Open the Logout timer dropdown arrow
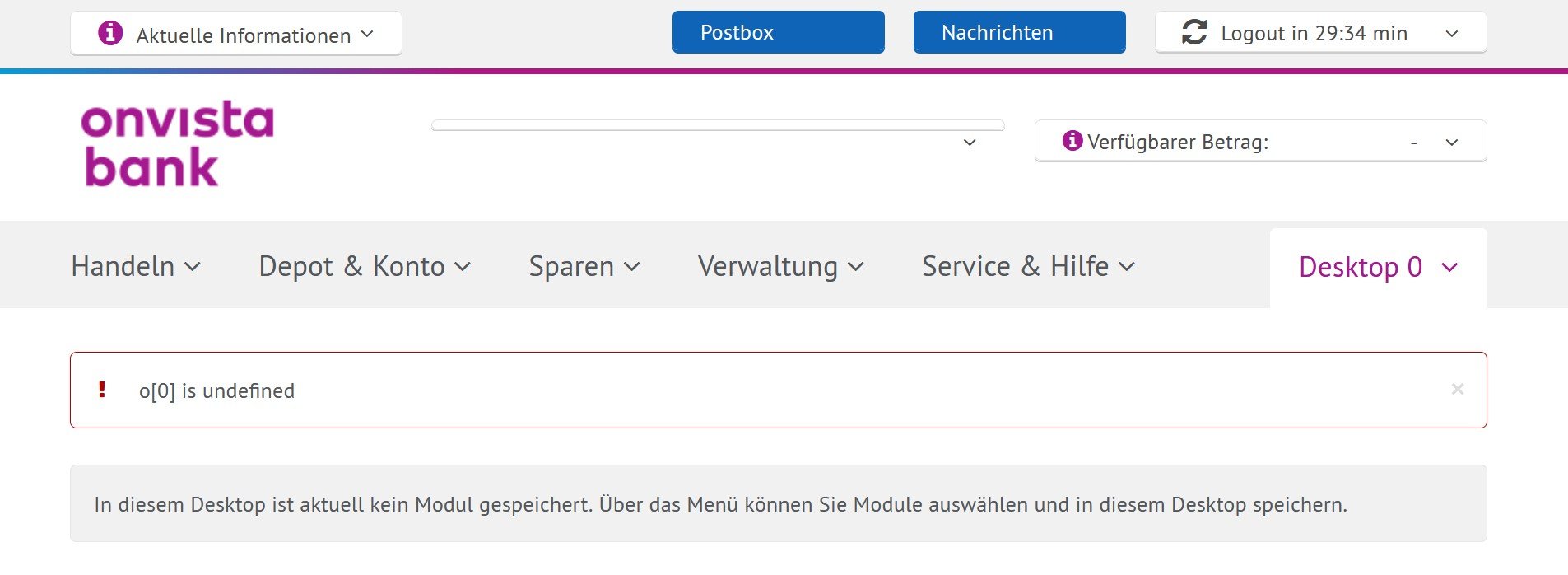This screenshot has height=575, width=1568. pyautogui.click(x=1452, y=34)
